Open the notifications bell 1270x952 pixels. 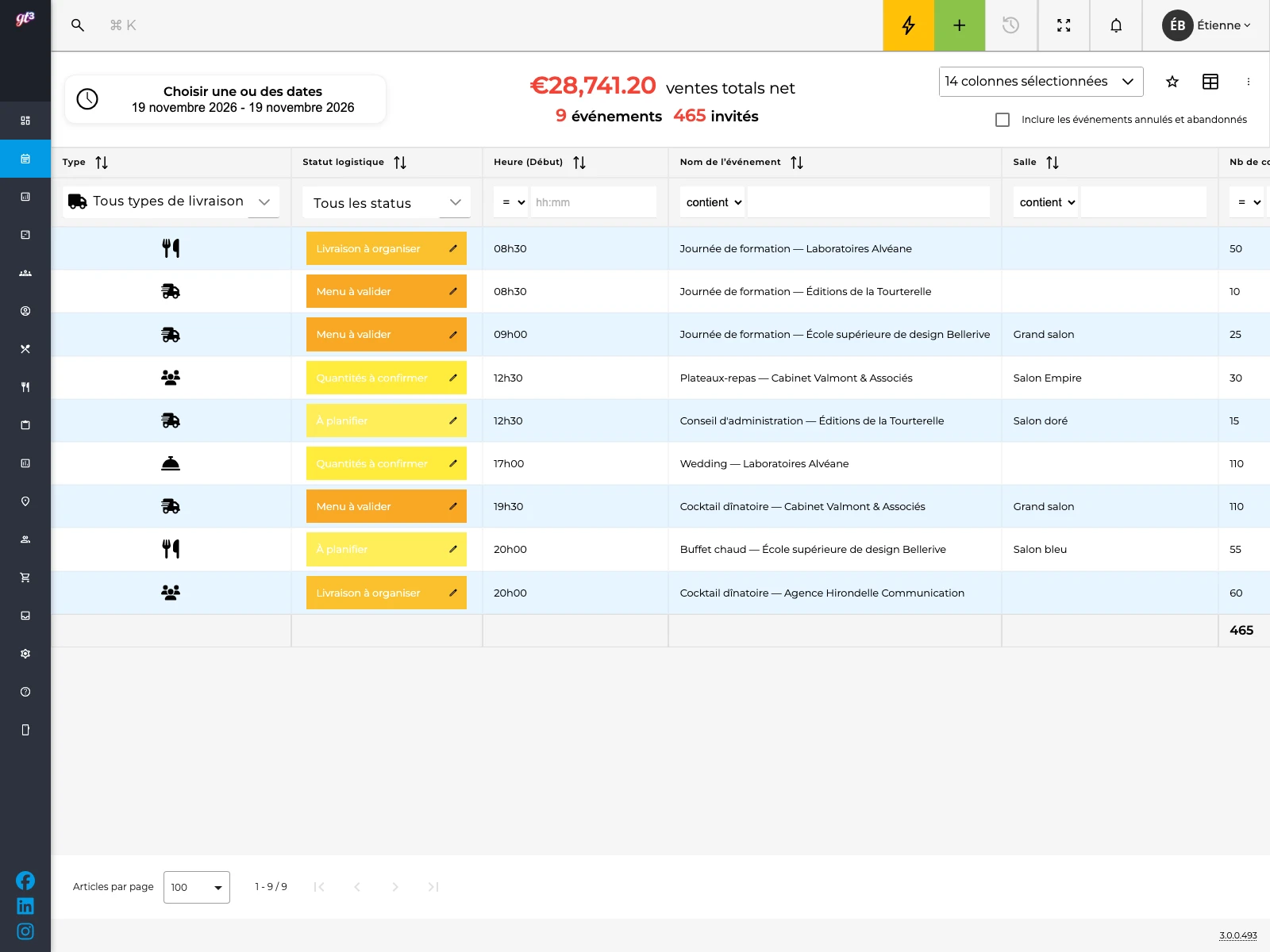click(1116, 25)
